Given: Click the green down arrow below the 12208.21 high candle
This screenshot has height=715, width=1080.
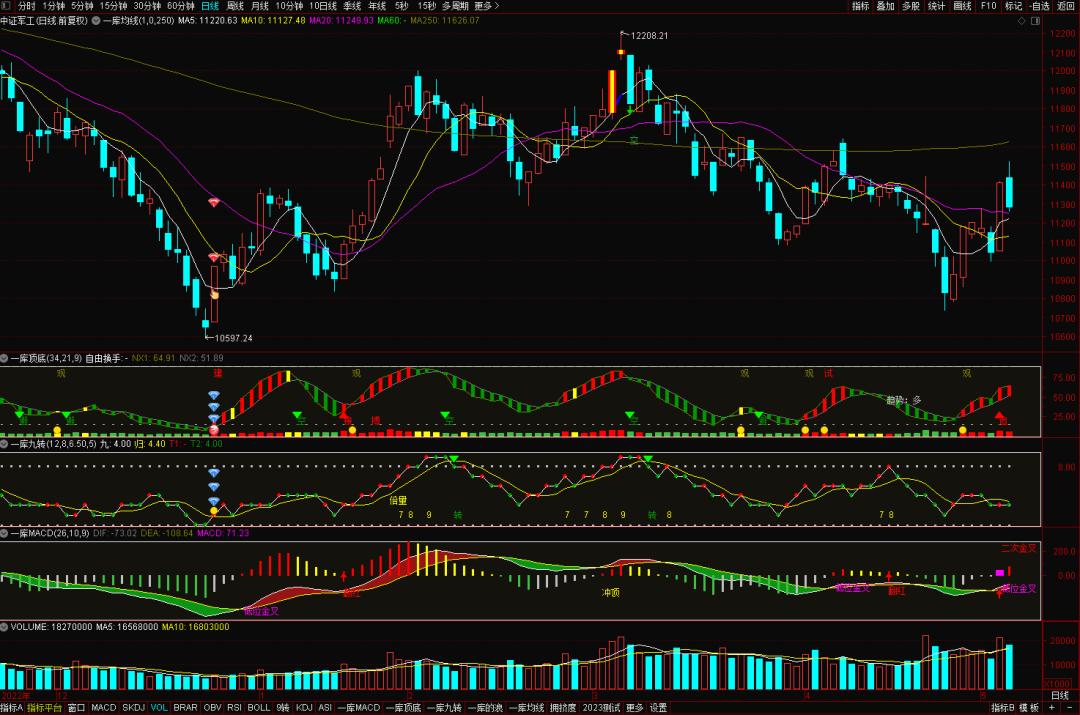Looking at the screenshot, I should (x=630, y=110).
